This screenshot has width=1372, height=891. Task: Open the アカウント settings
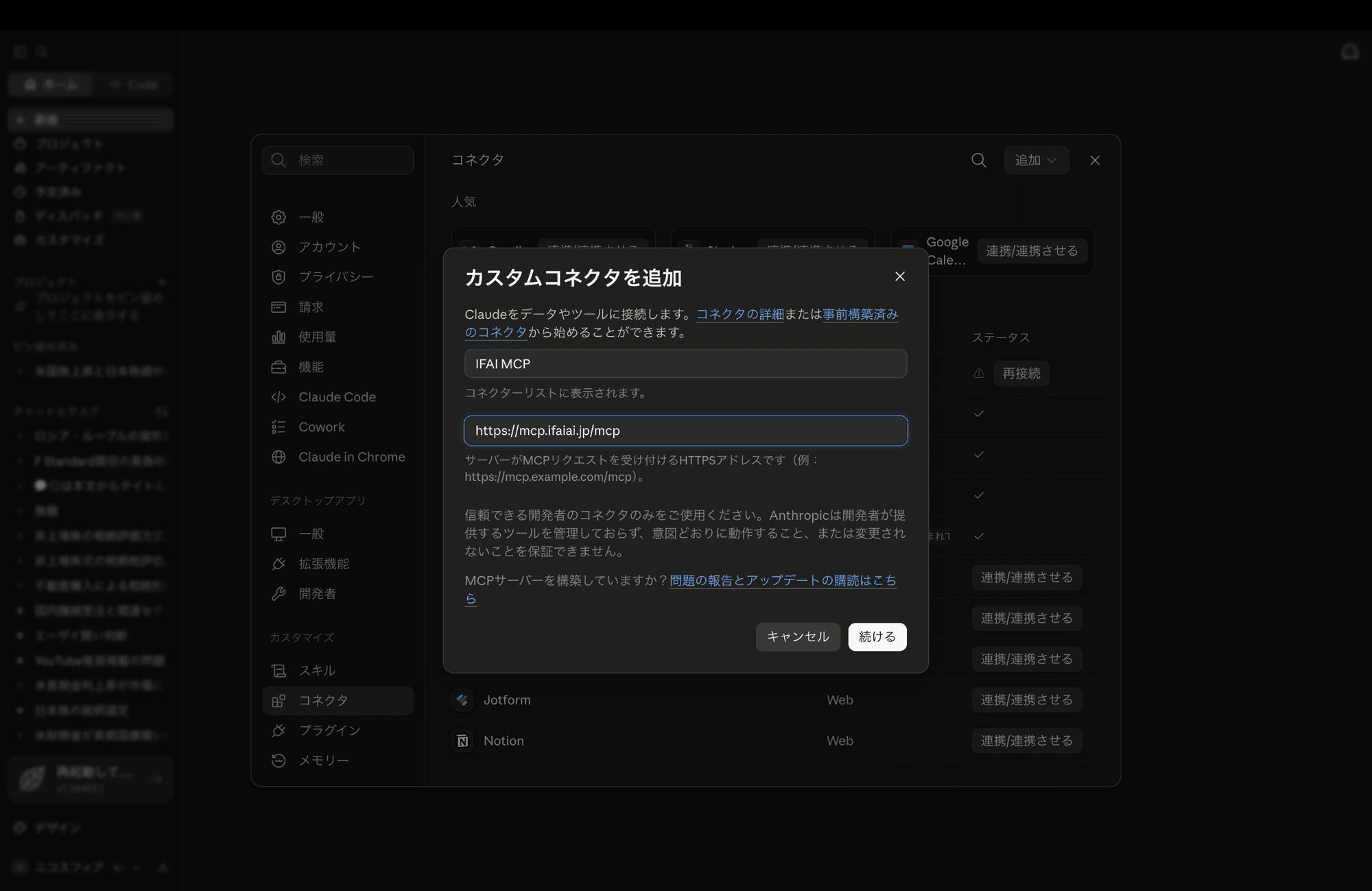[338, 247]
